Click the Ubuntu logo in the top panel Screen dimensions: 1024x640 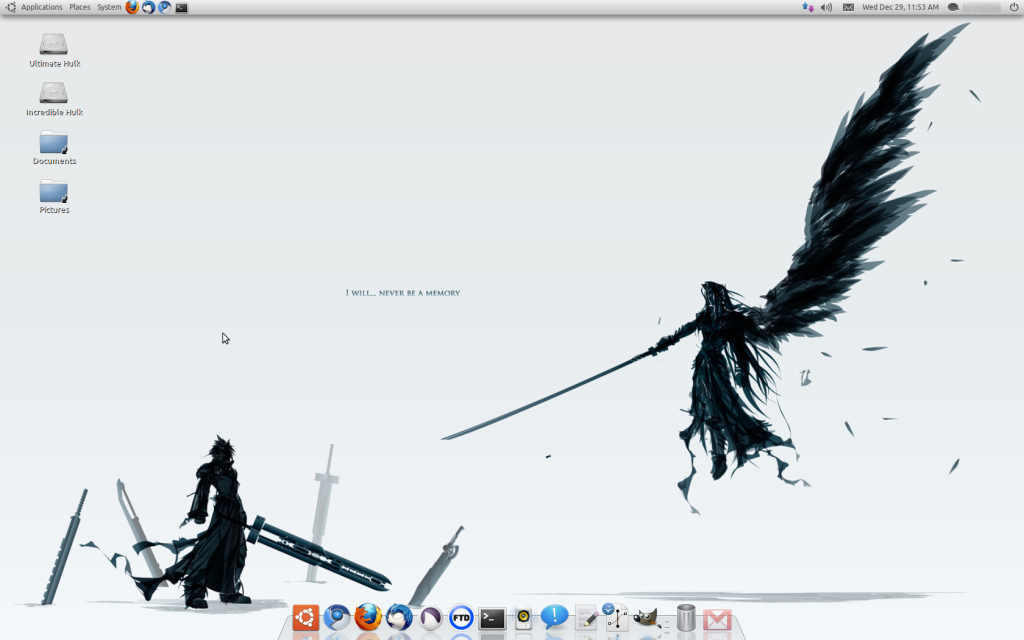point(10,7)
